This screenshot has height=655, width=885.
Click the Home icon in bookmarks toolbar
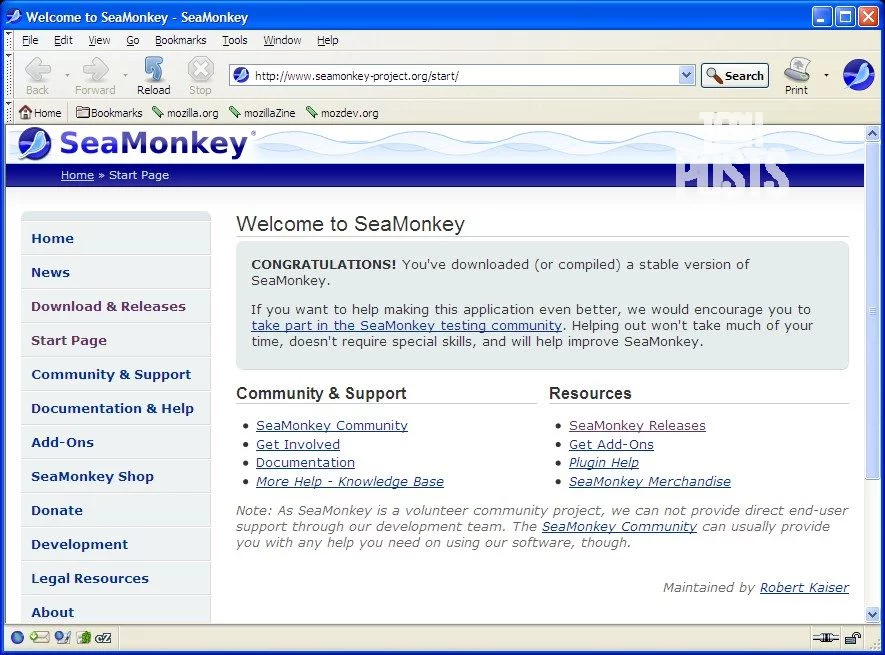25,112
